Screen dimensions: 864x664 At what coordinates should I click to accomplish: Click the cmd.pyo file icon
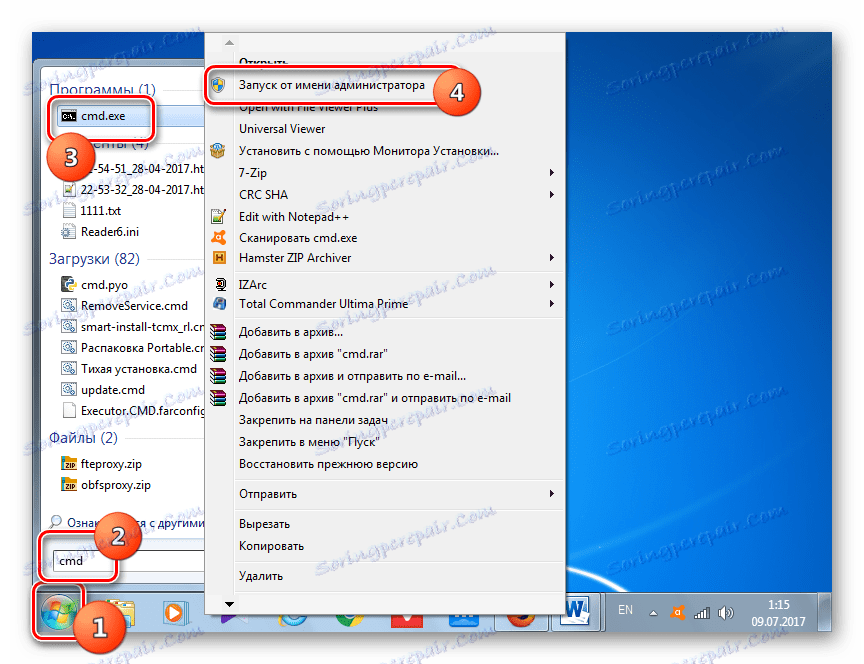click(68, 284)
